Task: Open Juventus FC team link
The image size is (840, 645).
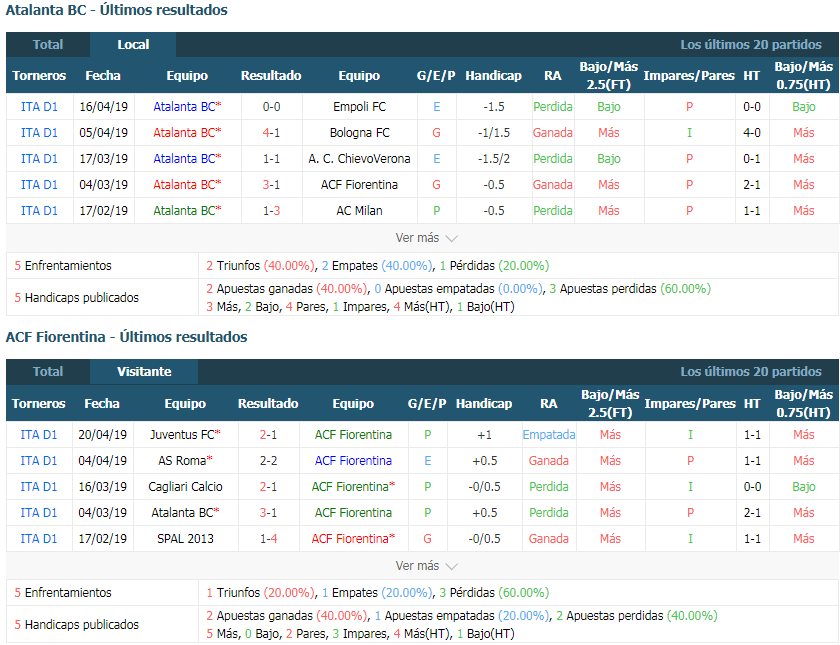Action: [185, 434]
